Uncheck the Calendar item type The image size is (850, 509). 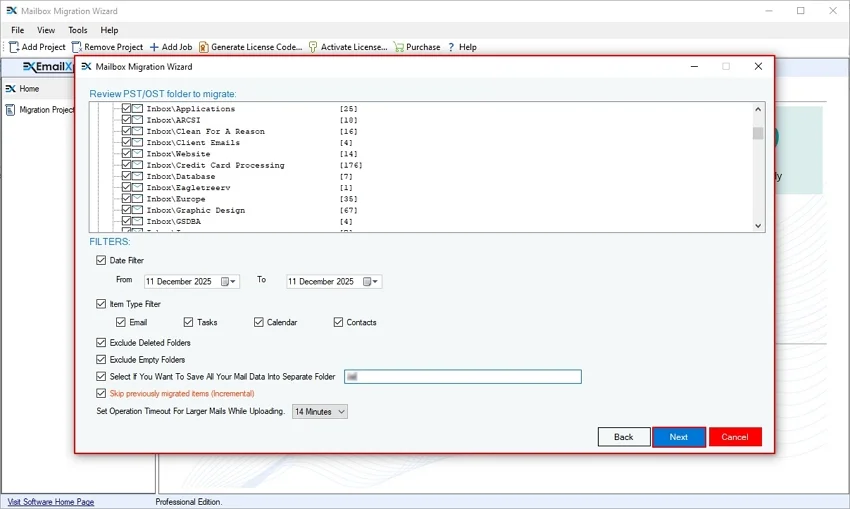[259, 322]
